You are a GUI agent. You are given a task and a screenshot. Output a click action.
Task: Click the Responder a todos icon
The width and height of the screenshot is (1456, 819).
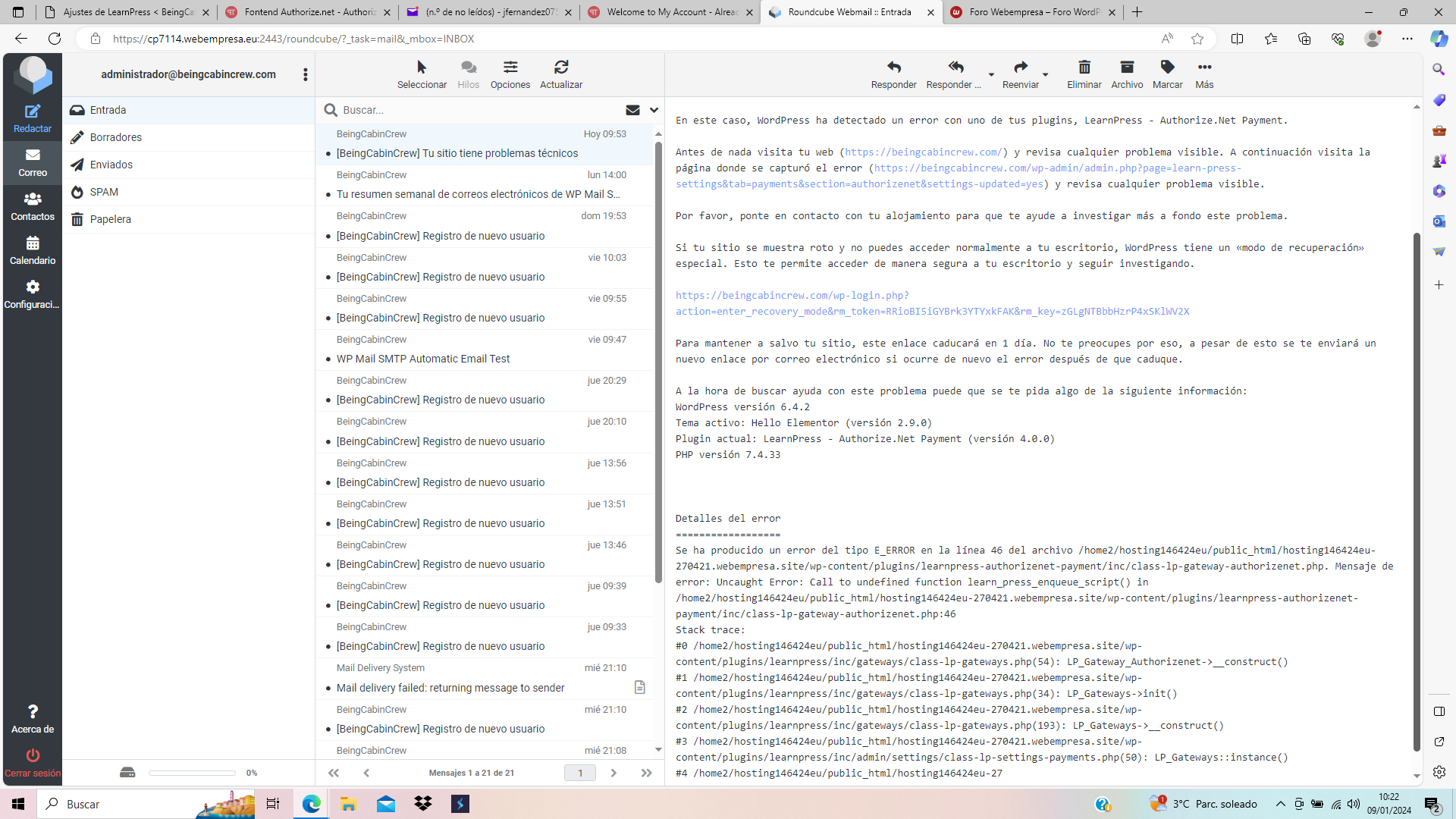955,67
